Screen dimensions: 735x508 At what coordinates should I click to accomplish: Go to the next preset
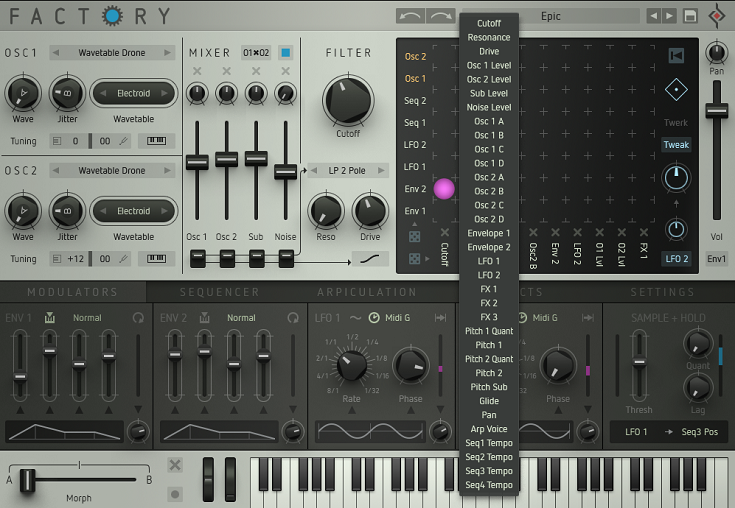669,16
